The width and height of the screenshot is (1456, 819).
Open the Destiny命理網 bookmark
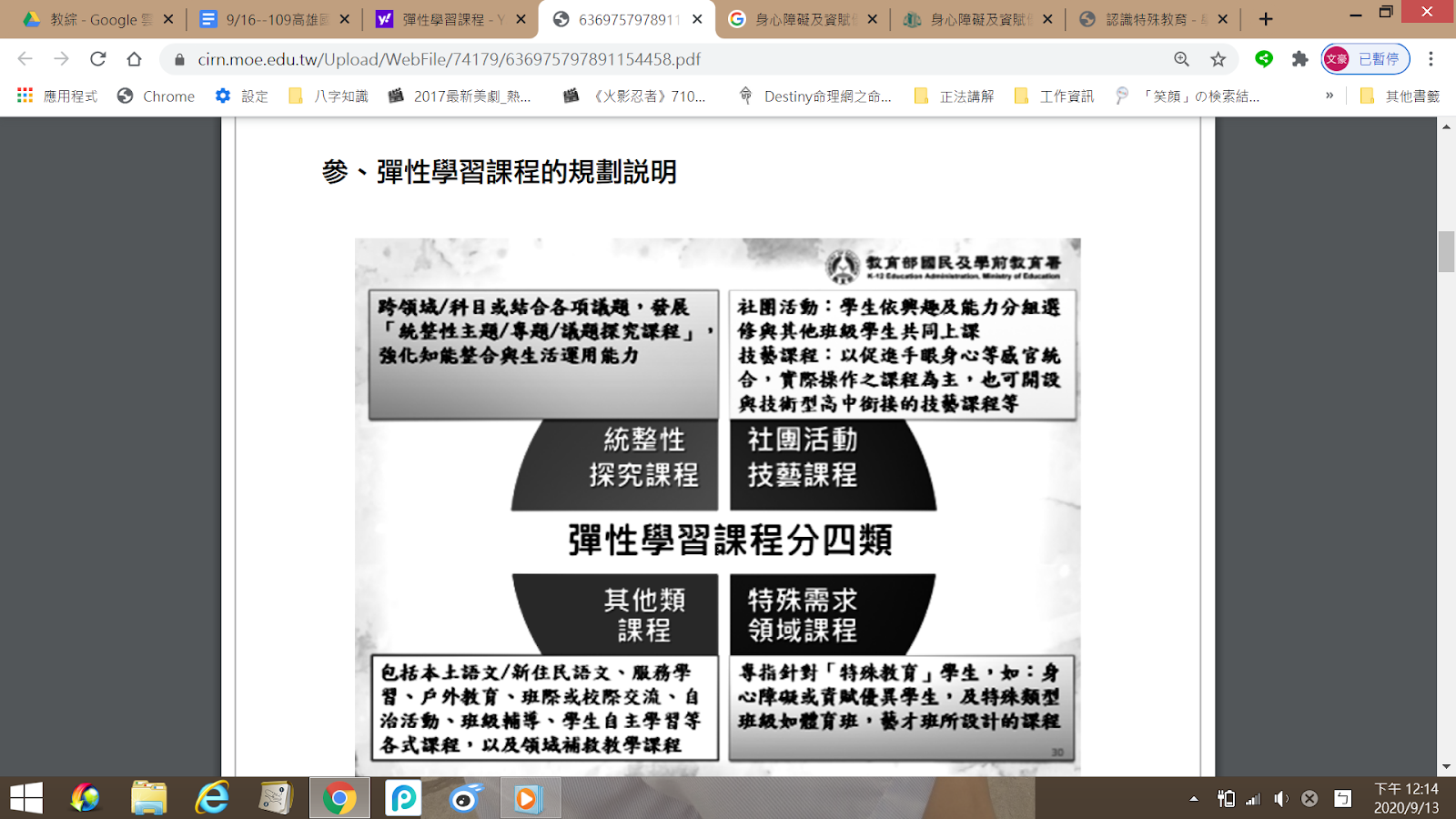click(x=815, y=96)
